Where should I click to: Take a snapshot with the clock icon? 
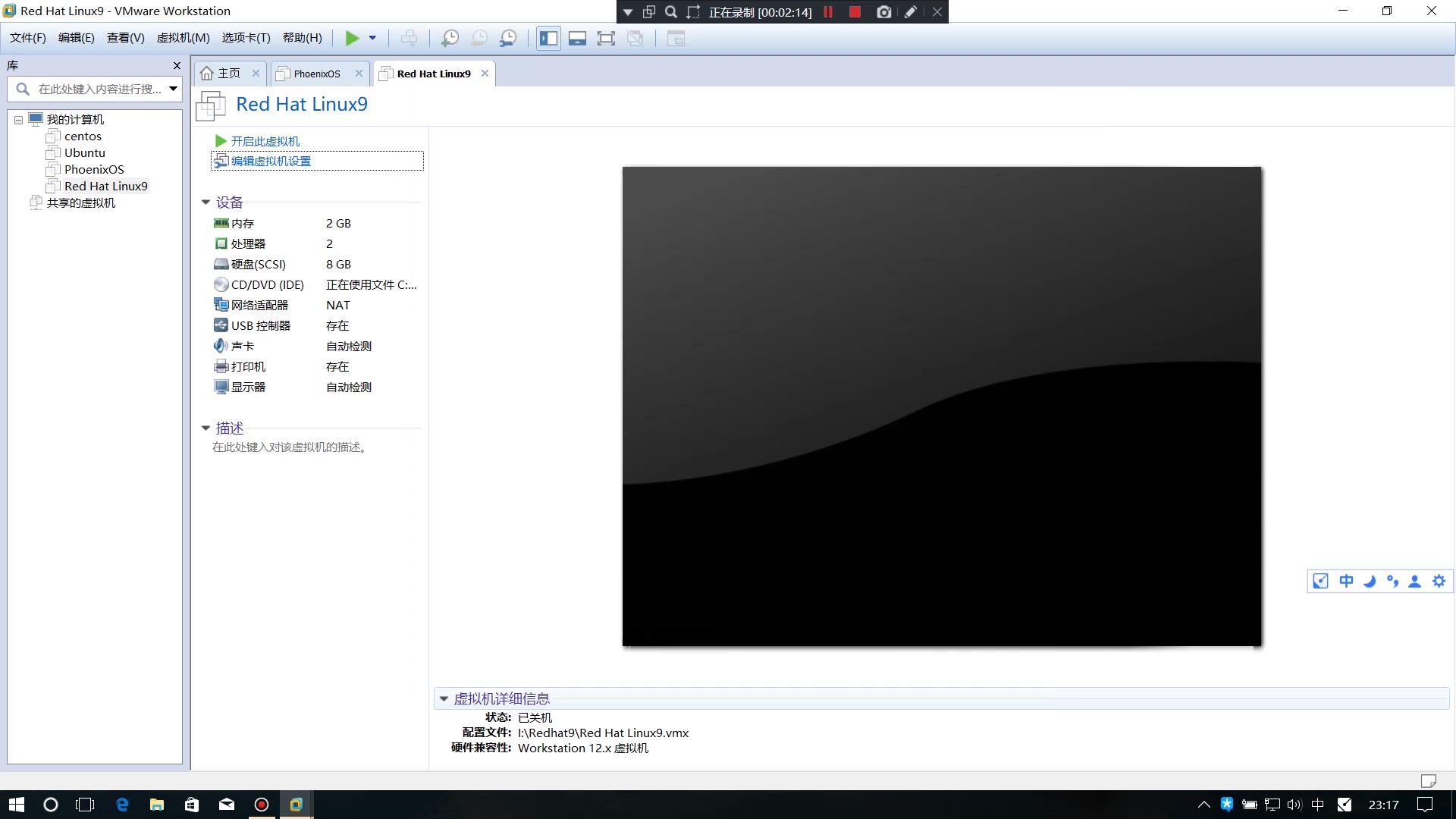[450, 38]
